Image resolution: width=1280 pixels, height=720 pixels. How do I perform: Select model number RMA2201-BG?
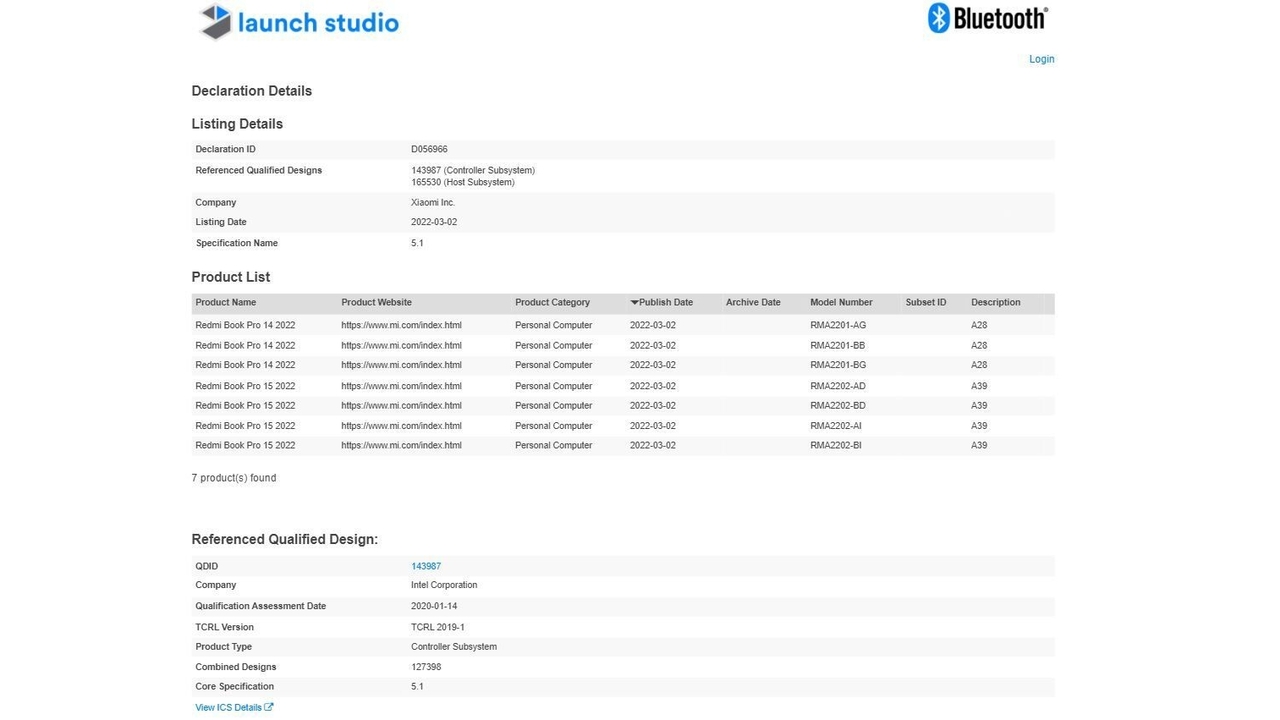click(x=838, y=365)
